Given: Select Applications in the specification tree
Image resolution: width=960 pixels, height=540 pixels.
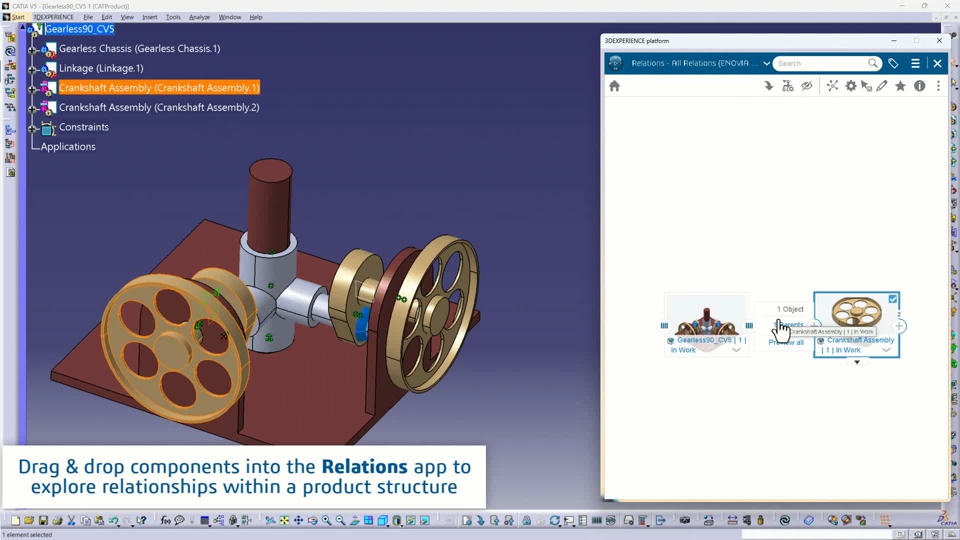Looking at the screenshot, I should coord(68,146).
